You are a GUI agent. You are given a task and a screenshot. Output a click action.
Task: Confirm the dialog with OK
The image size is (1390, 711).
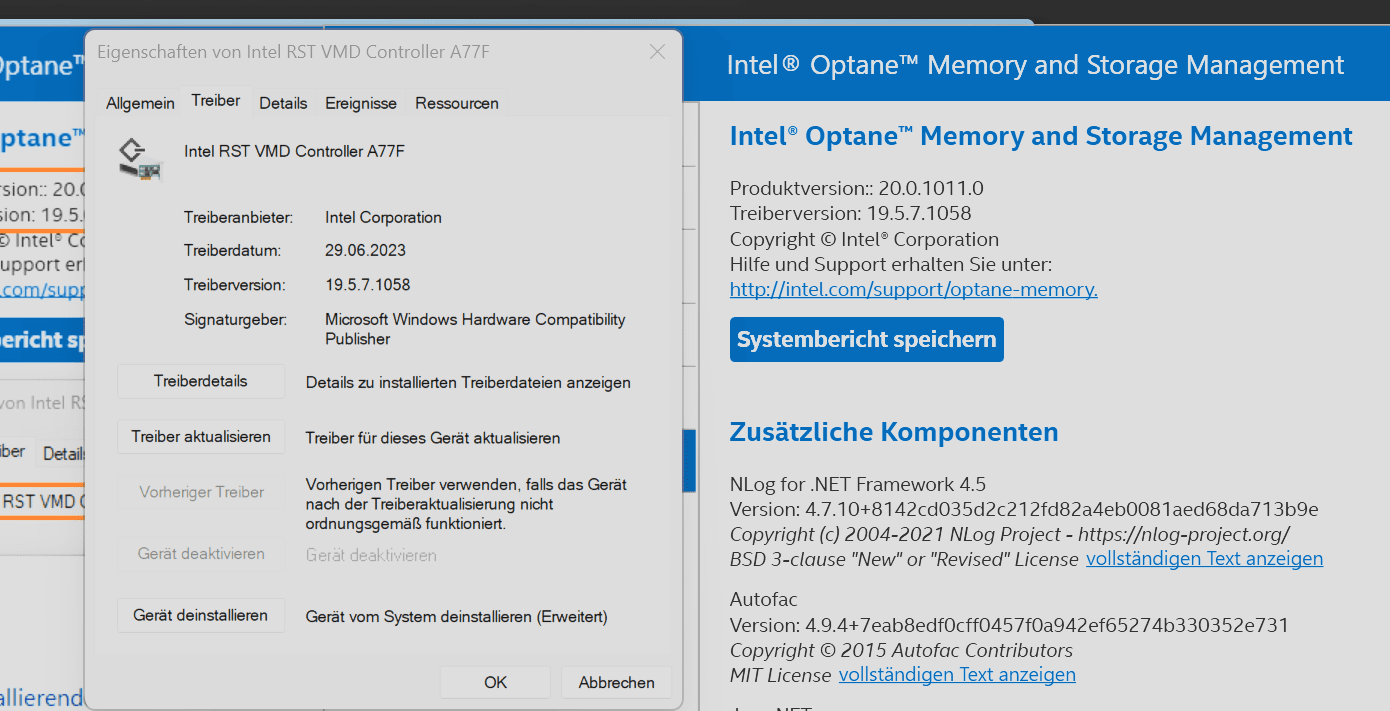[496, 683]
